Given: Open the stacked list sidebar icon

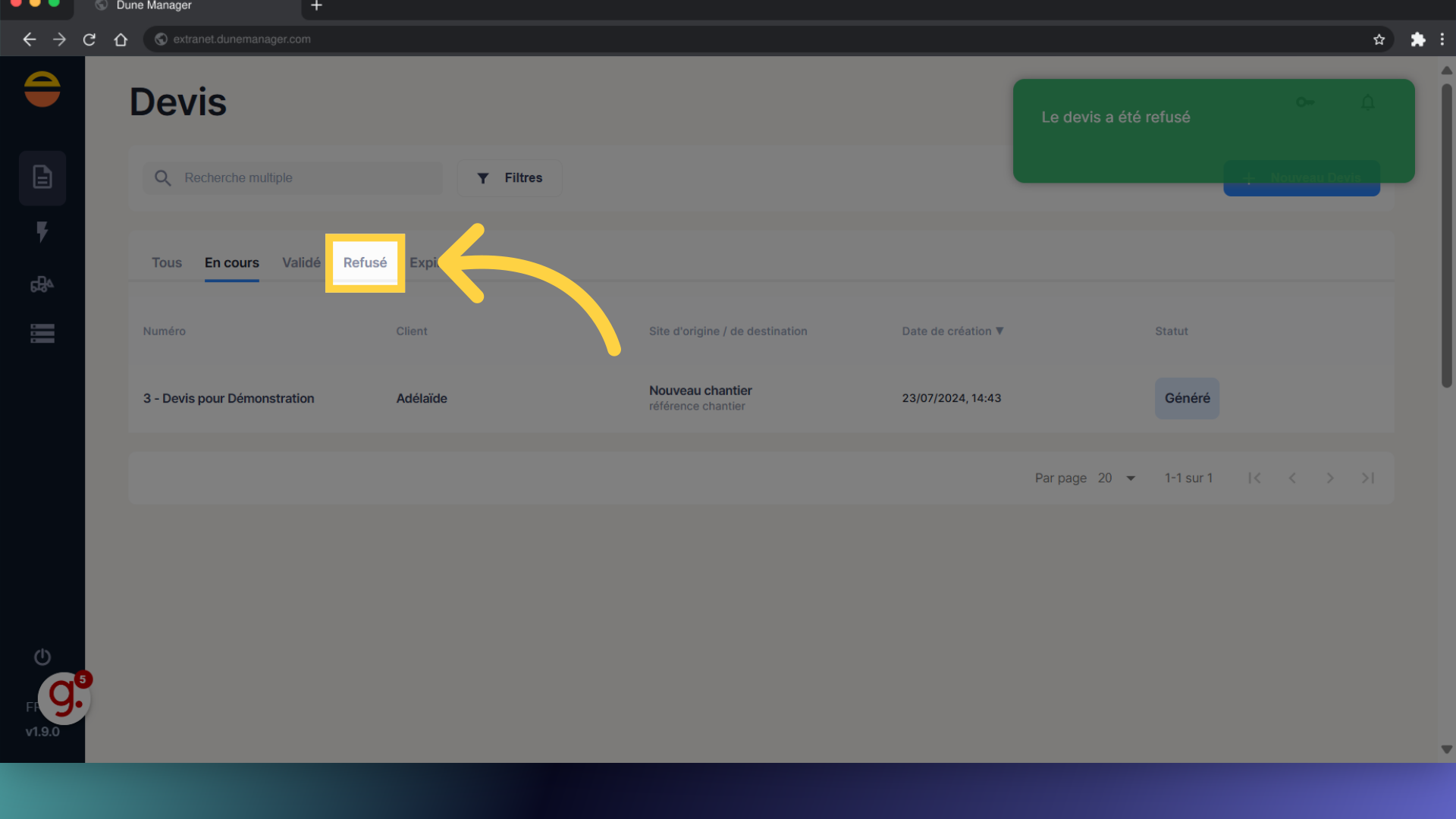Looking at the screenshot, I should [x=42, y=334].
